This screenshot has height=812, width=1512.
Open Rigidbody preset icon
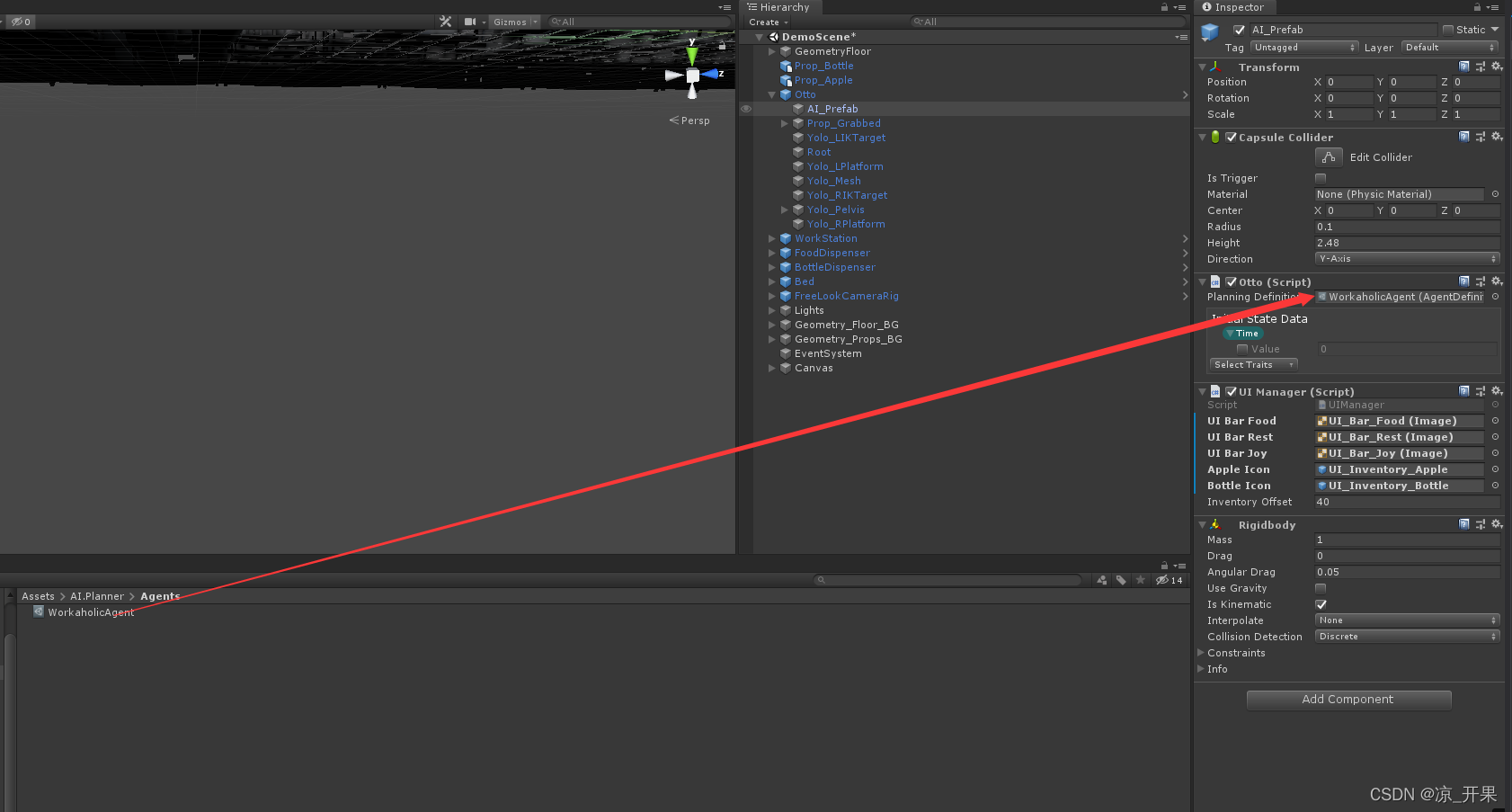point(1481,524)
